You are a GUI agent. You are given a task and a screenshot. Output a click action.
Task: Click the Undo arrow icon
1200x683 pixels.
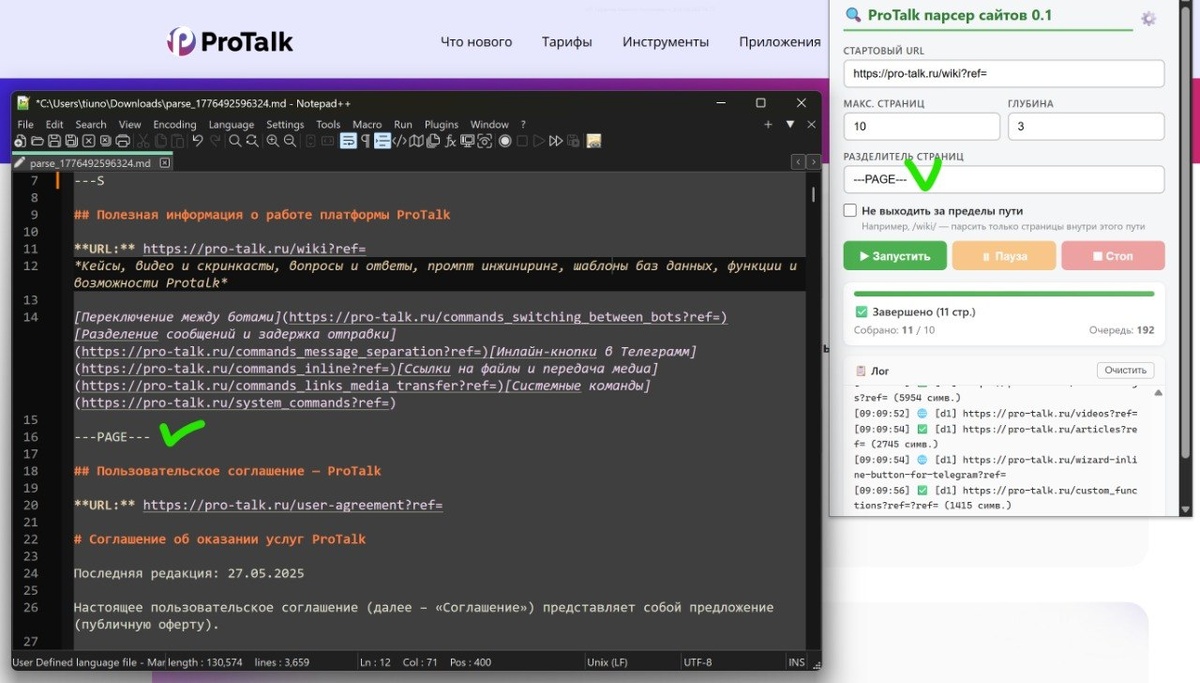[x=197, y=141]
